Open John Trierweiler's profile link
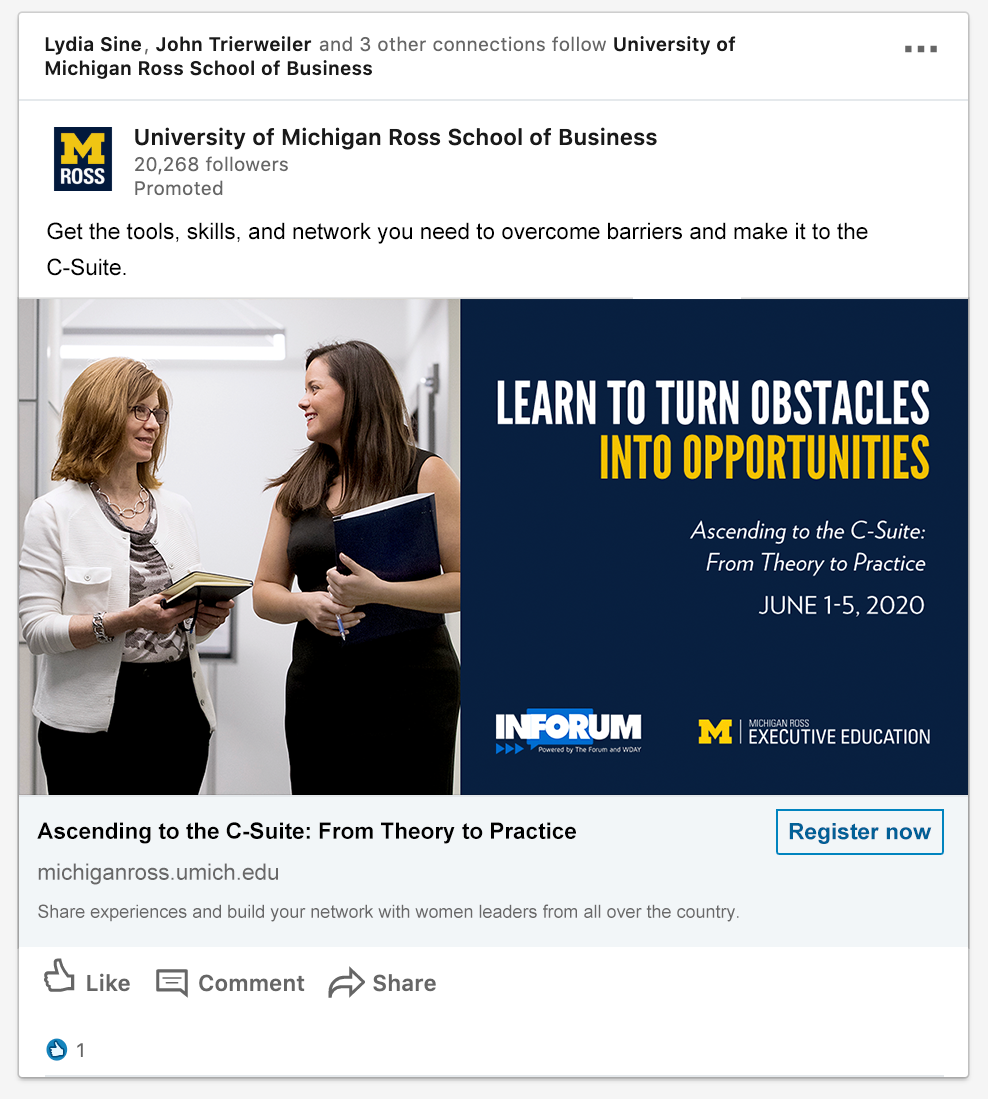This screenshot has height=1099, width=988. (233, 44)
